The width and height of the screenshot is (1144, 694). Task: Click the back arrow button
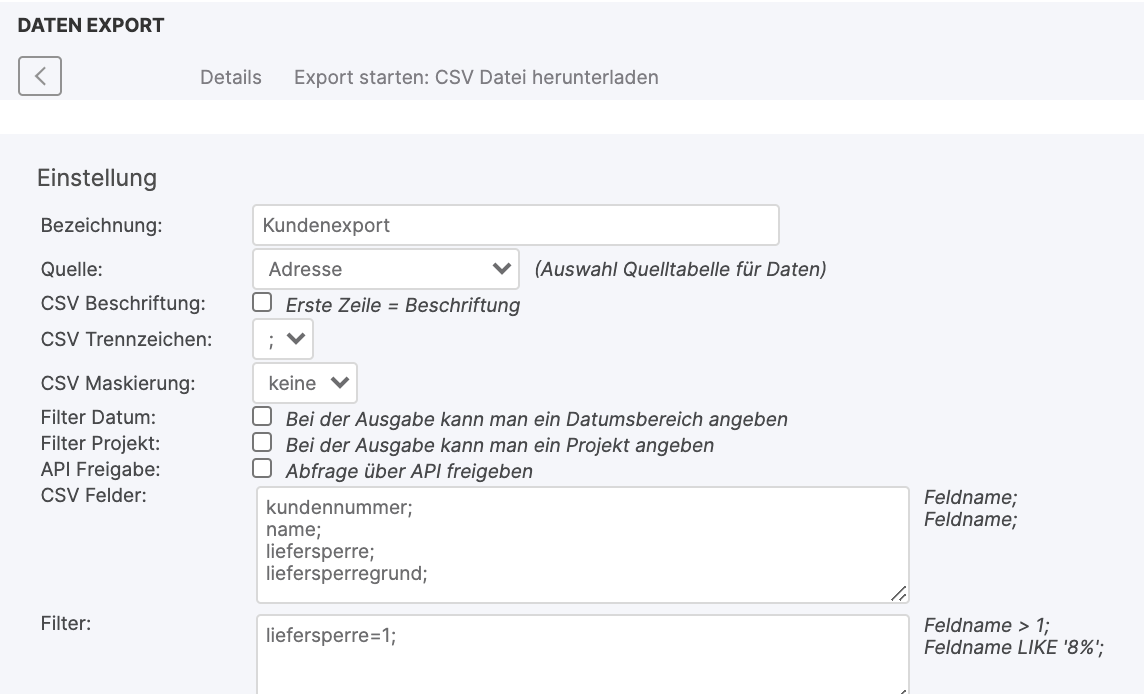coord(40,76)
